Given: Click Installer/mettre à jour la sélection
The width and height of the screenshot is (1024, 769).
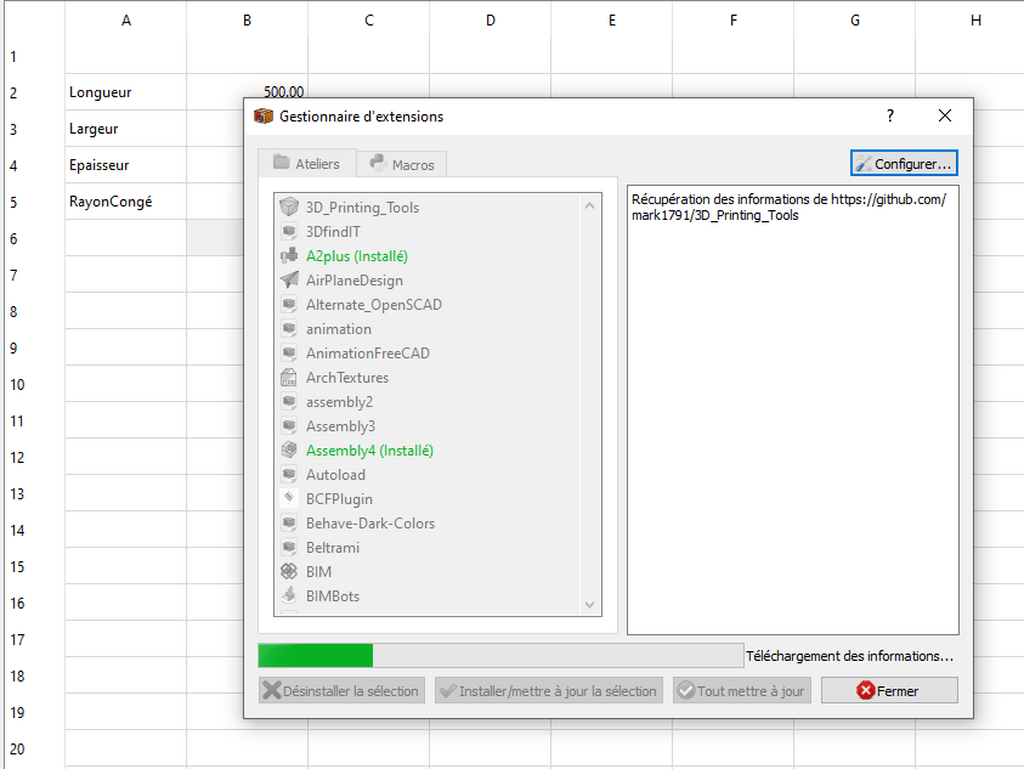Looking at the screenshot, I should click(x=549, y=691).
